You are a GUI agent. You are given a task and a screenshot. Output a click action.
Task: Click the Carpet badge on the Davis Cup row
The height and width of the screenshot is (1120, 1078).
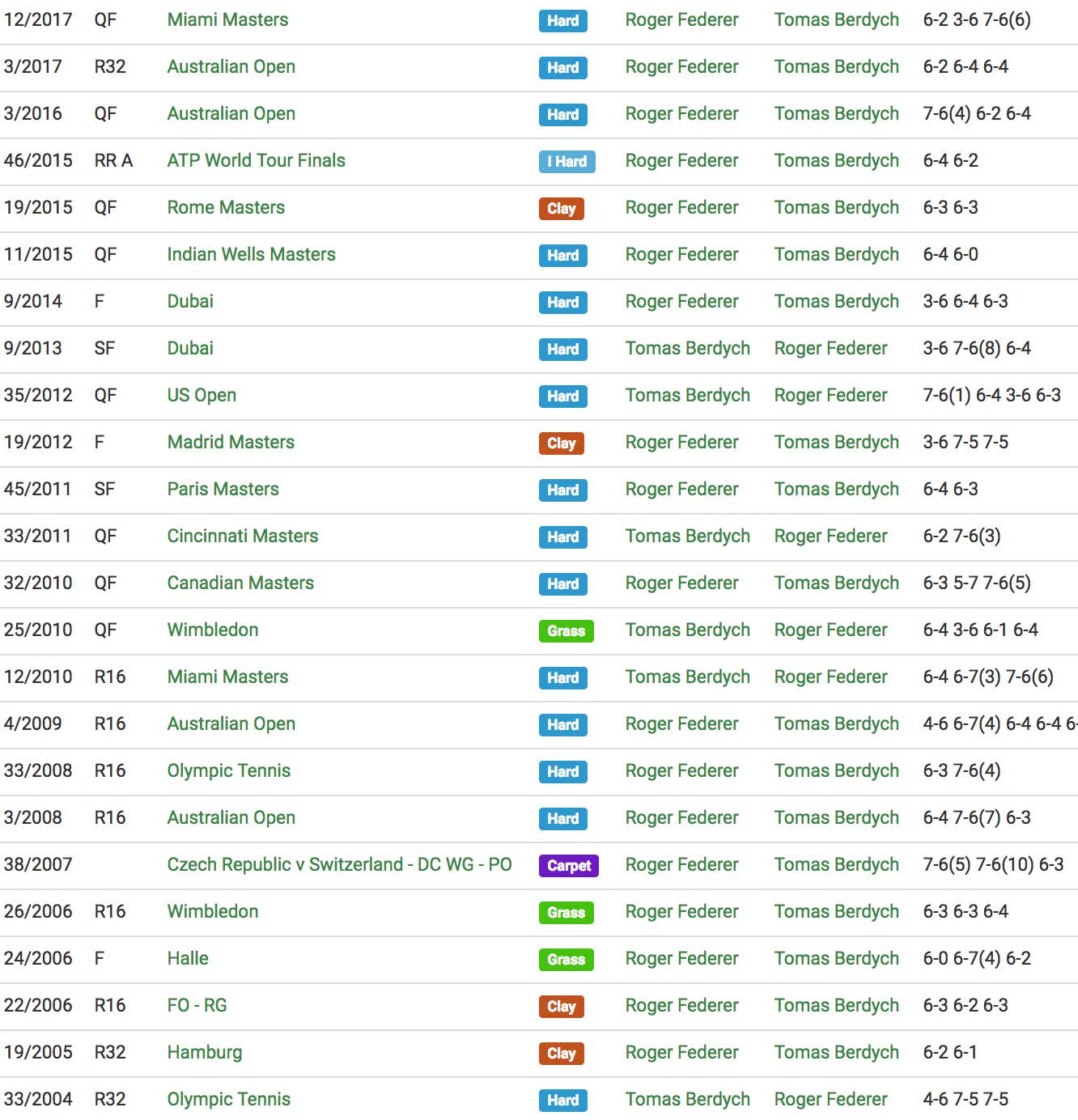click(569, 866)
